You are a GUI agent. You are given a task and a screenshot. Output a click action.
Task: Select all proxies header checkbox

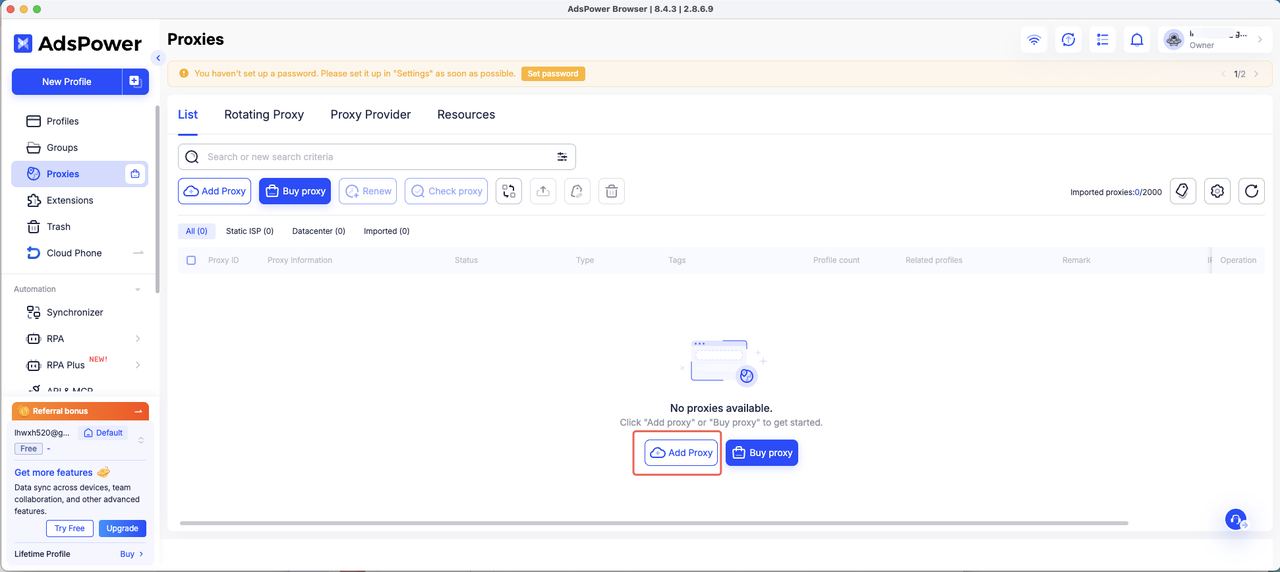(191, 260)
